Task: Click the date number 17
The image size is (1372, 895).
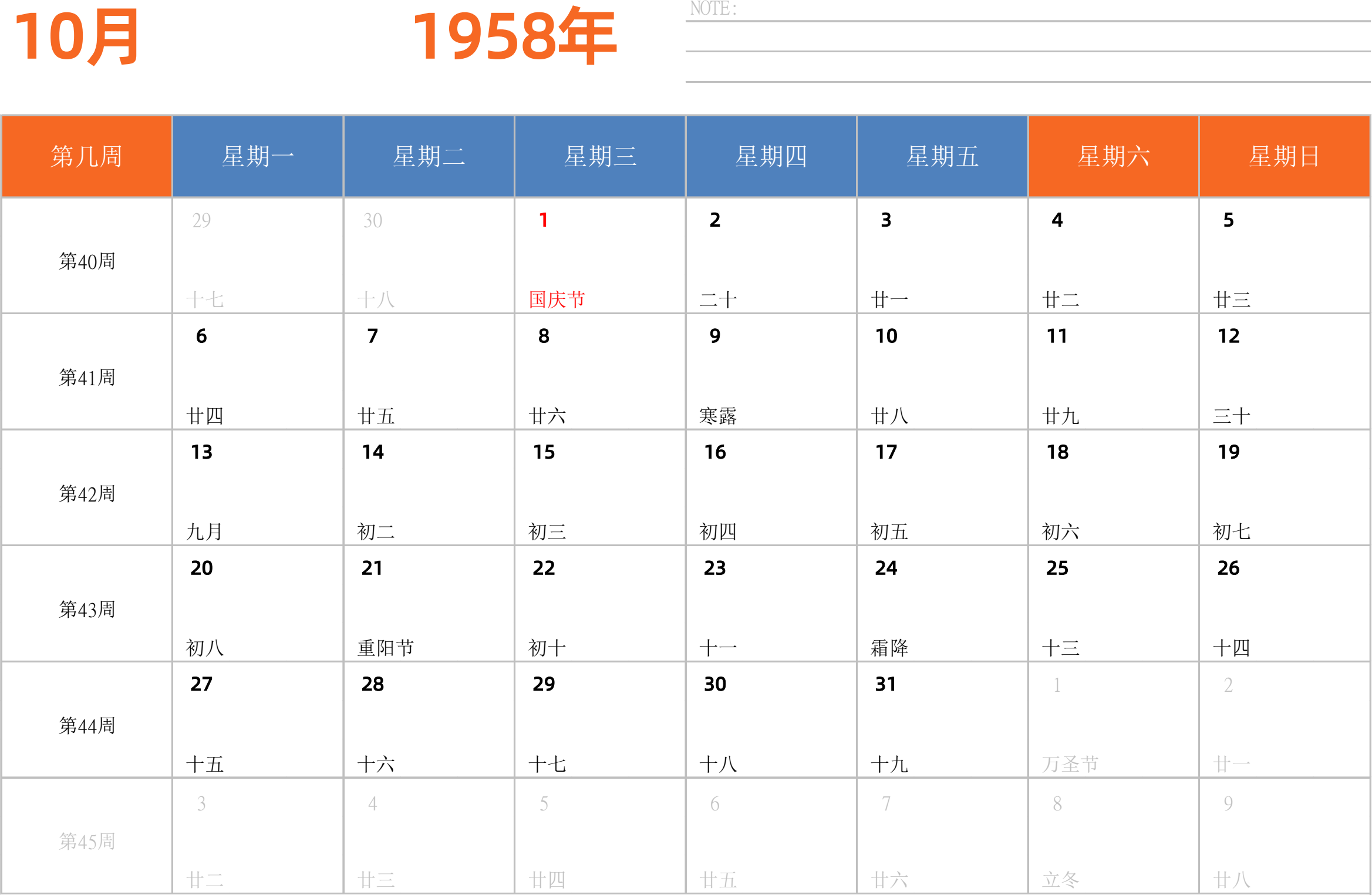Action: tap(886, 452)
